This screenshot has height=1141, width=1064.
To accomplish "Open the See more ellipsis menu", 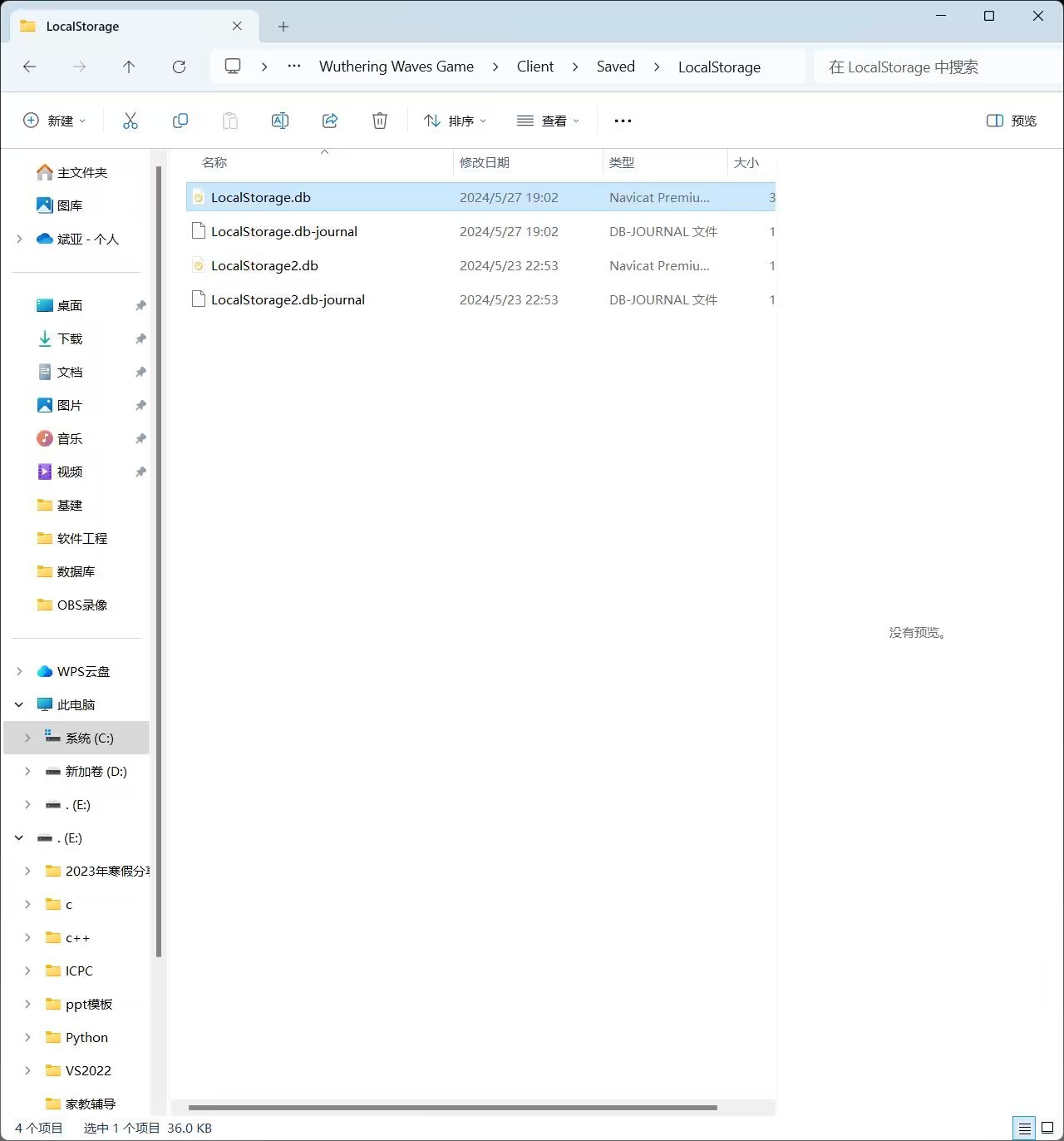I will 623,121.
